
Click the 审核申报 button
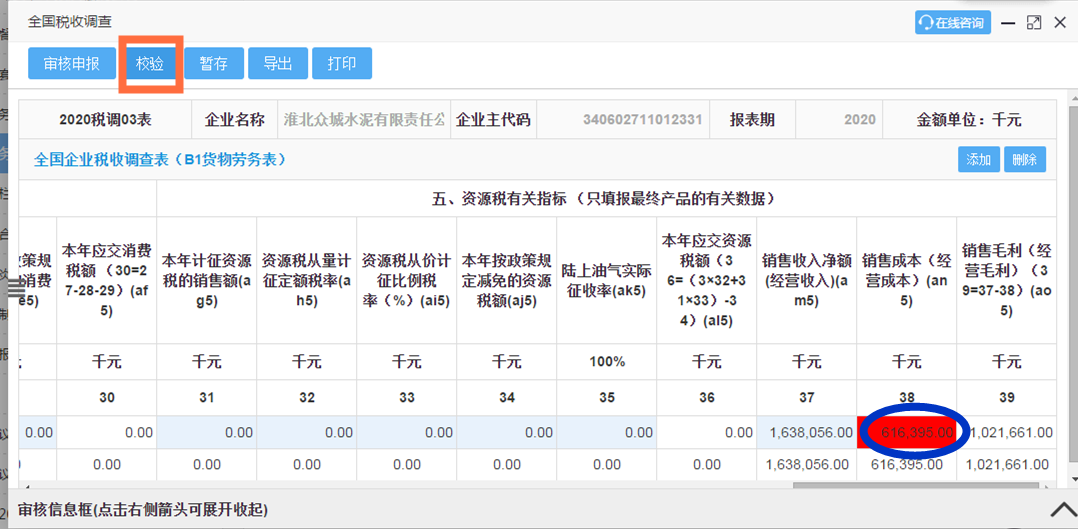(x=71, y=63)
